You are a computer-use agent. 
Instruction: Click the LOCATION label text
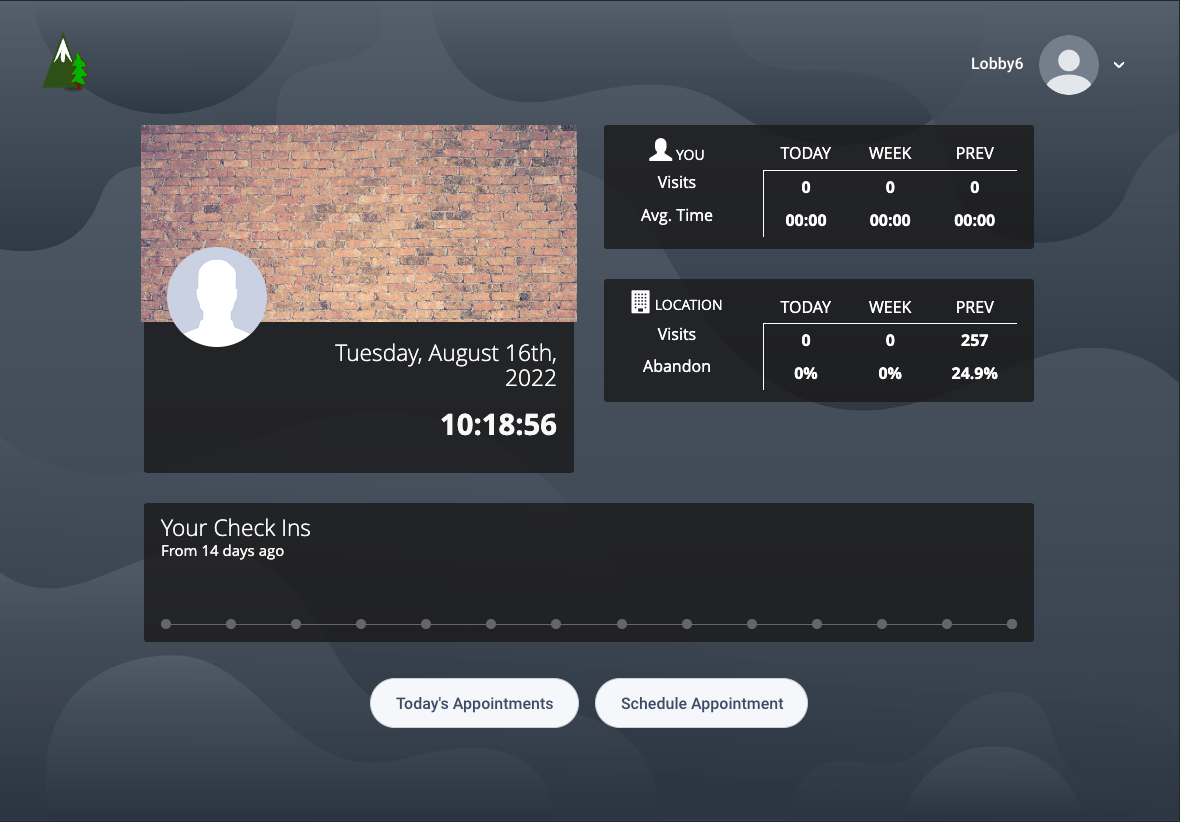point(689,305)
